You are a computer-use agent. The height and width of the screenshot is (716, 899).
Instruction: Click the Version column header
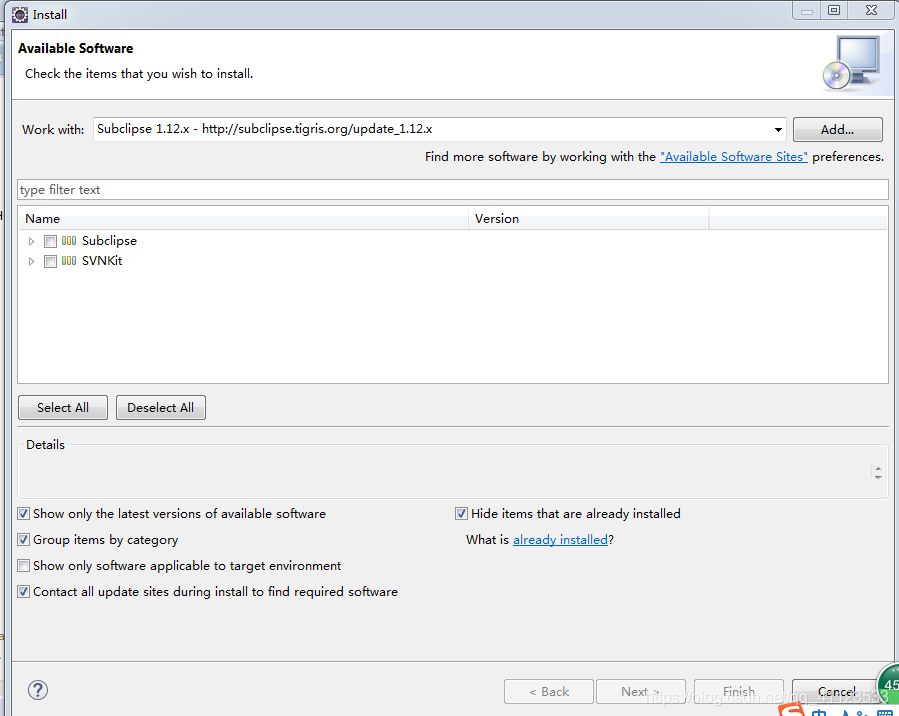(x=589, y=219)
